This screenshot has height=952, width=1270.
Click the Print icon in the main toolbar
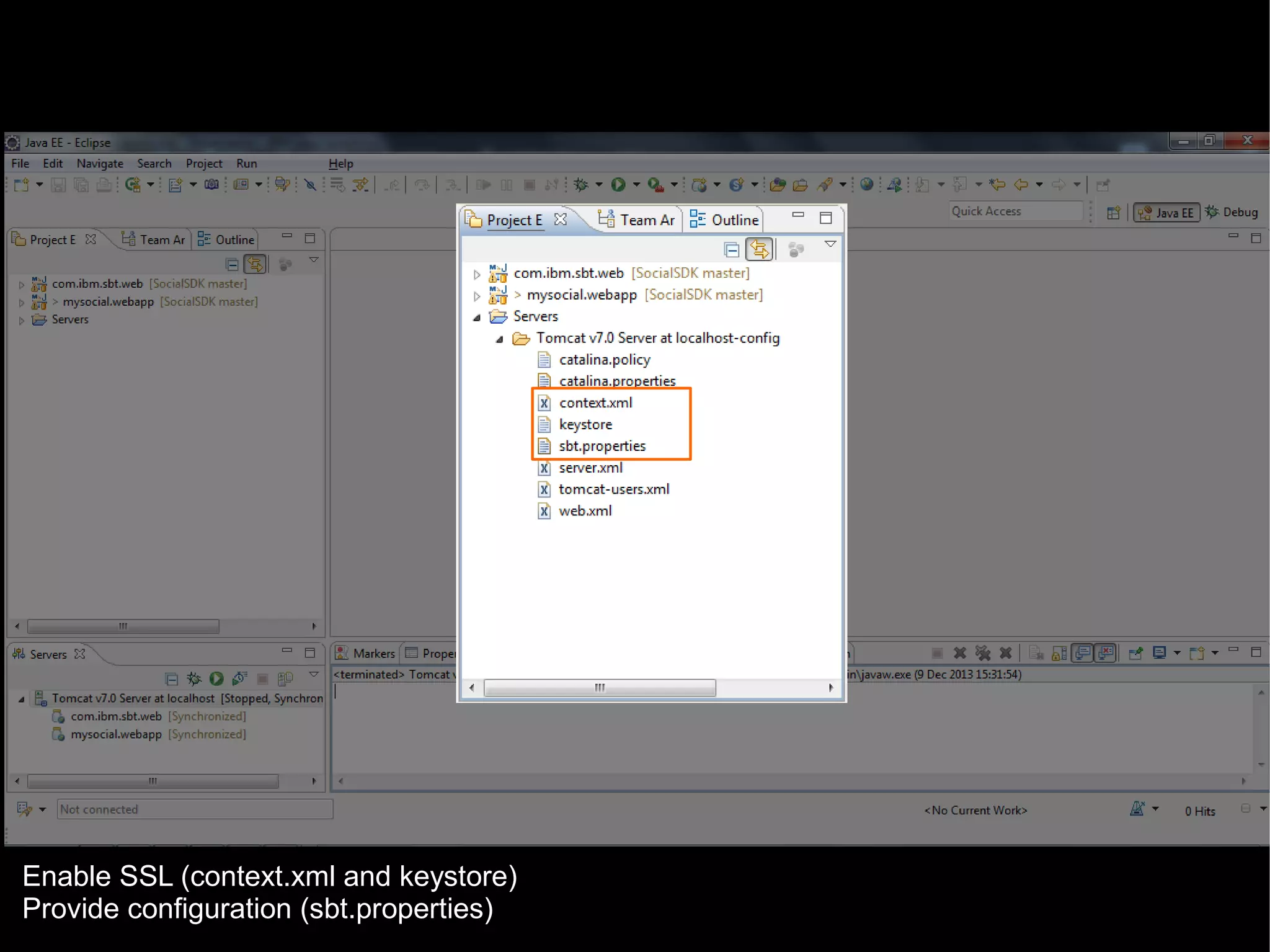(x=104, y=185)
